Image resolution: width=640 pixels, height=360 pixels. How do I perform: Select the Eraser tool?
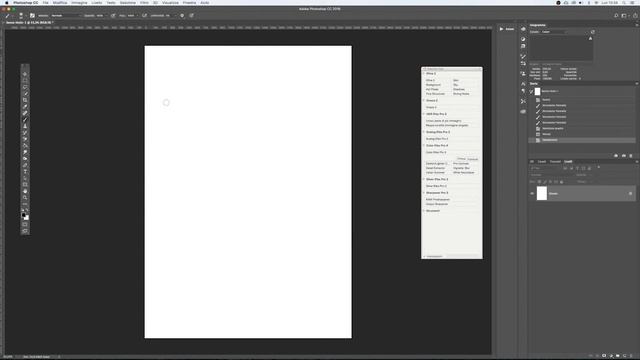click(25, 139)
